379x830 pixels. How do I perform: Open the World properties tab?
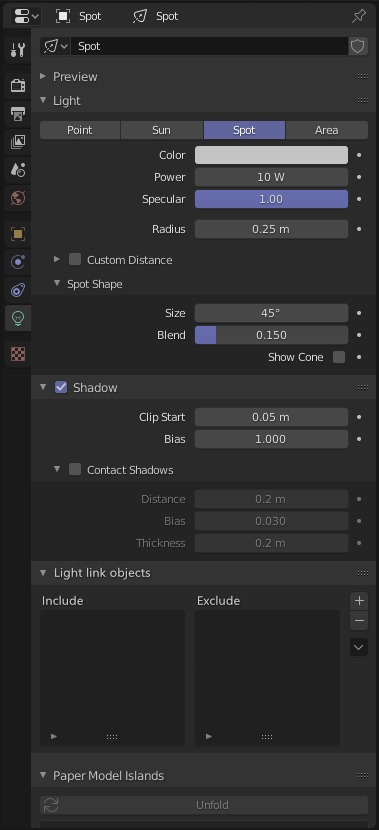coord(18,198)
